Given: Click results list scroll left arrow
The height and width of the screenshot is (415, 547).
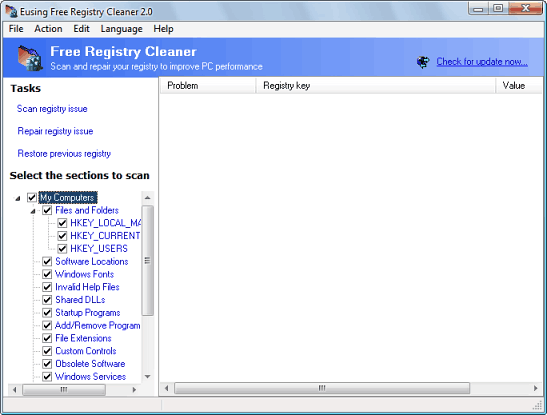Looking at the screenshot, I should point(166,388).
